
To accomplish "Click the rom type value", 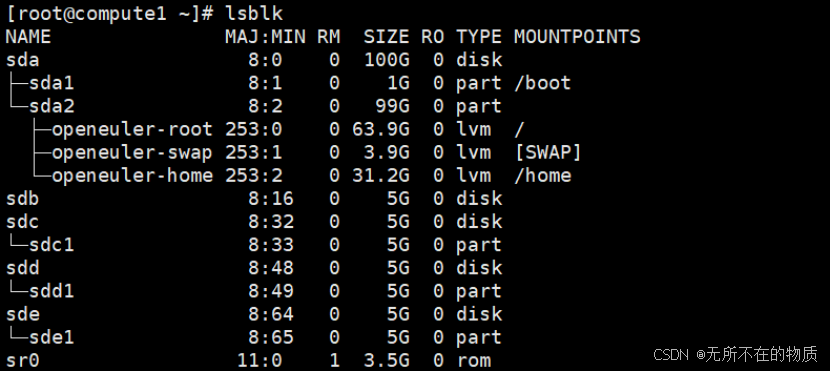I will [474, 361].
